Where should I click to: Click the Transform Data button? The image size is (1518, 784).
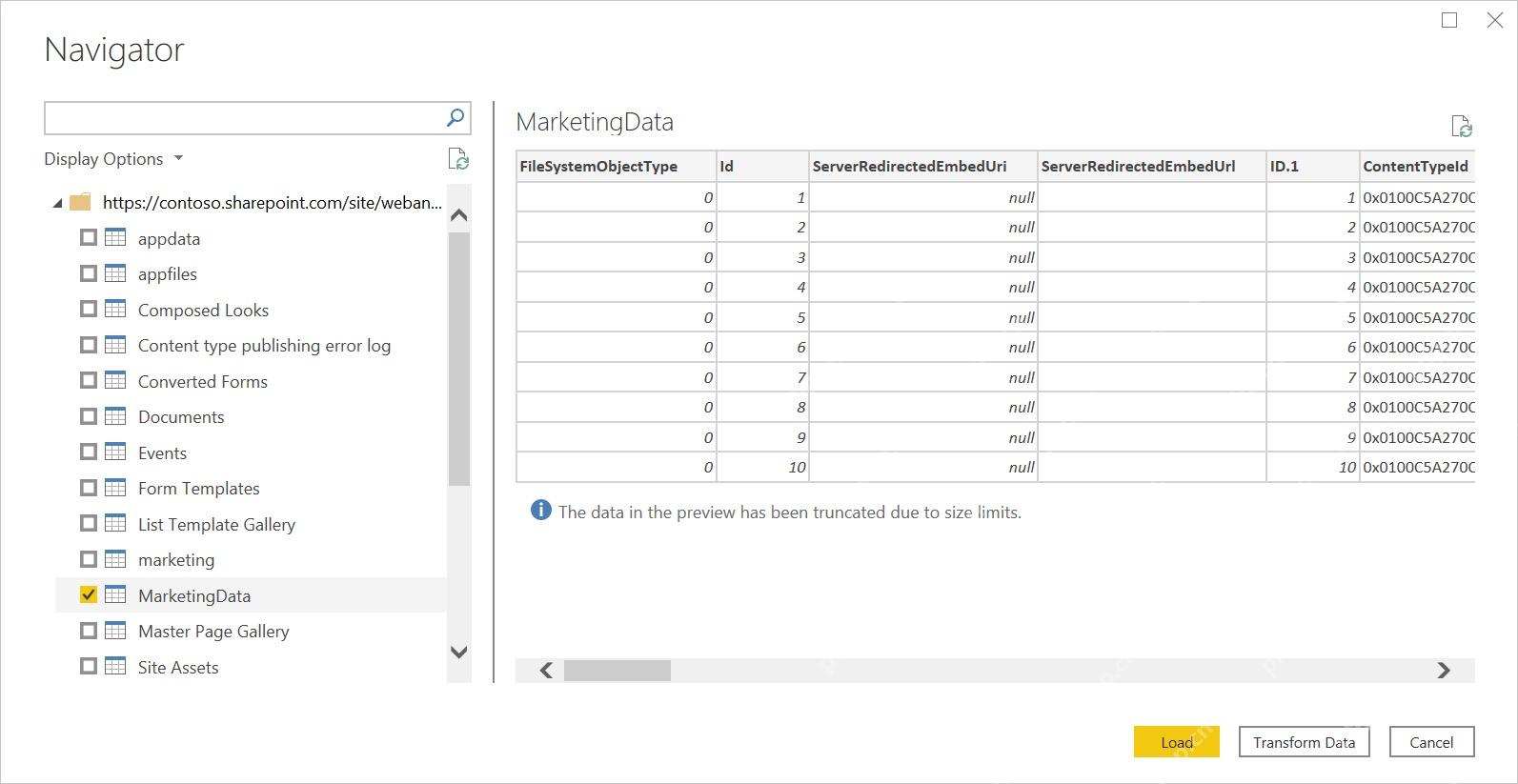pos(1304,742)
